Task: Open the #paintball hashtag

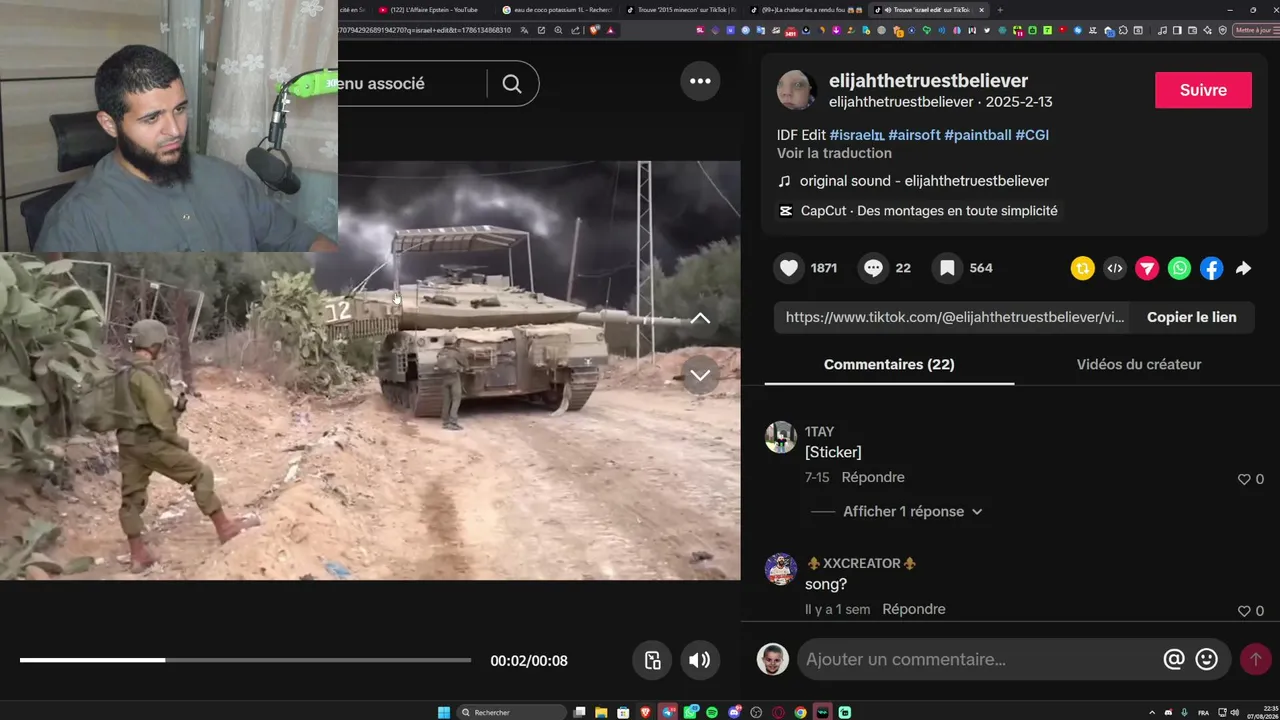Action: (x=978, y=135)
